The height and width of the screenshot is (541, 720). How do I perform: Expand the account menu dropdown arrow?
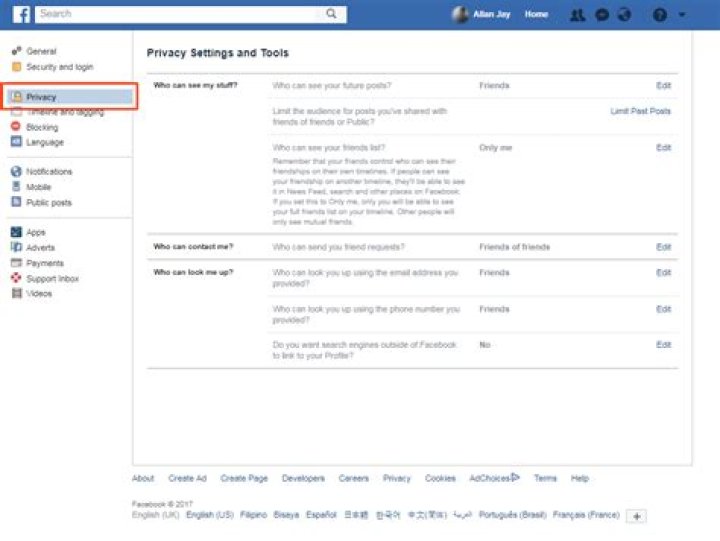[683, 15]
